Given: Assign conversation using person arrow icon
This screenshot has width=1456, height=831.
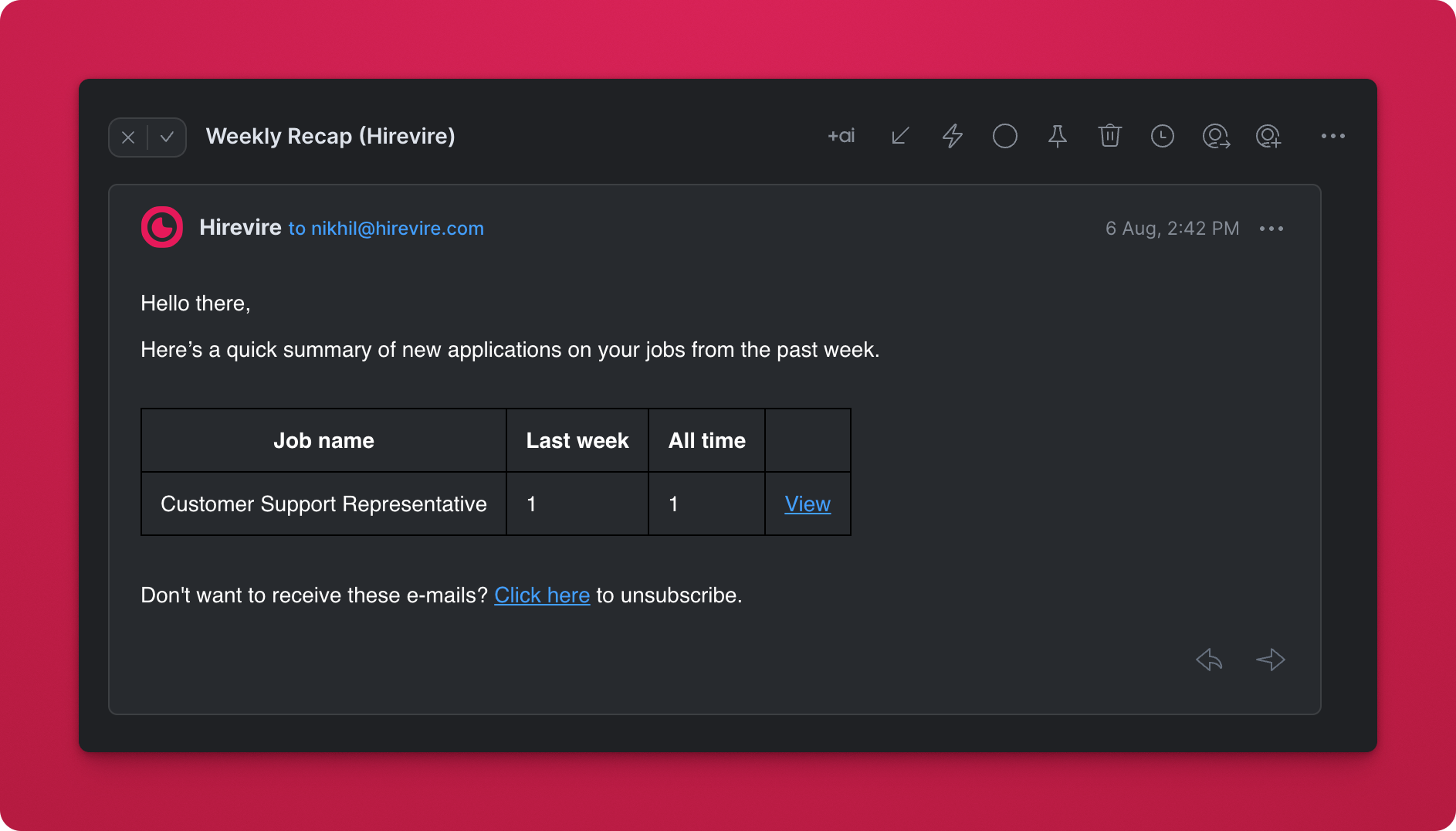Looking at the screenshot, I should pos(1215,137).
